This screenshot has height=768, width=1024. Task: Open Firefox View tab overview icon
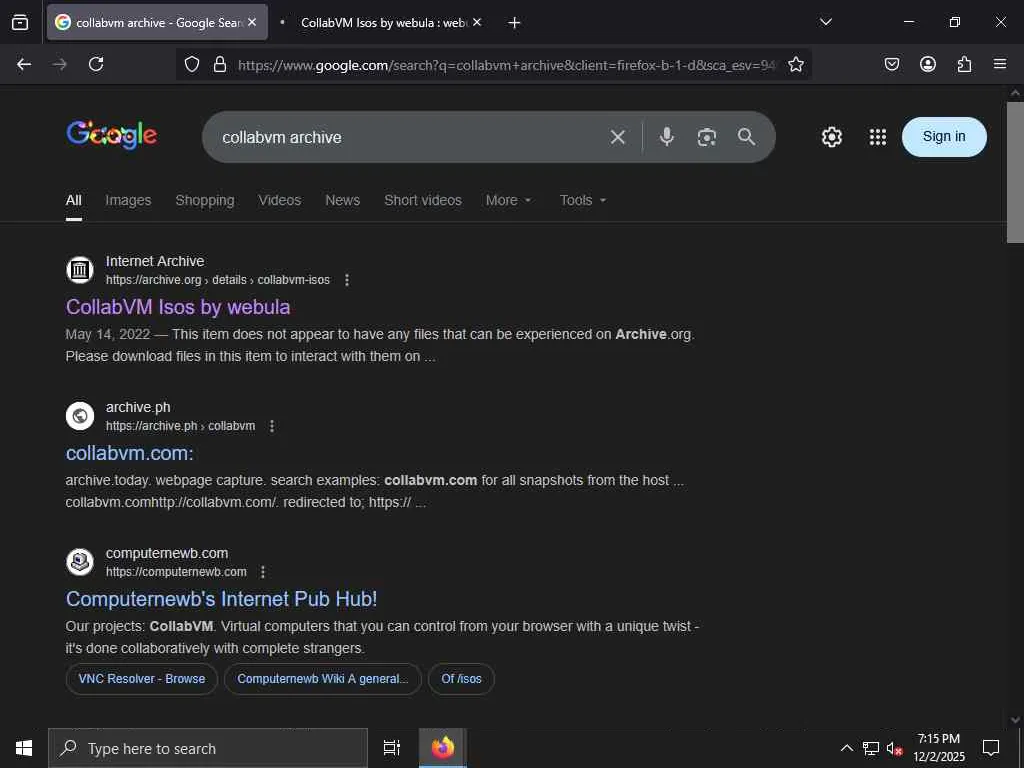pyautogui.click(x=20, y=22)
